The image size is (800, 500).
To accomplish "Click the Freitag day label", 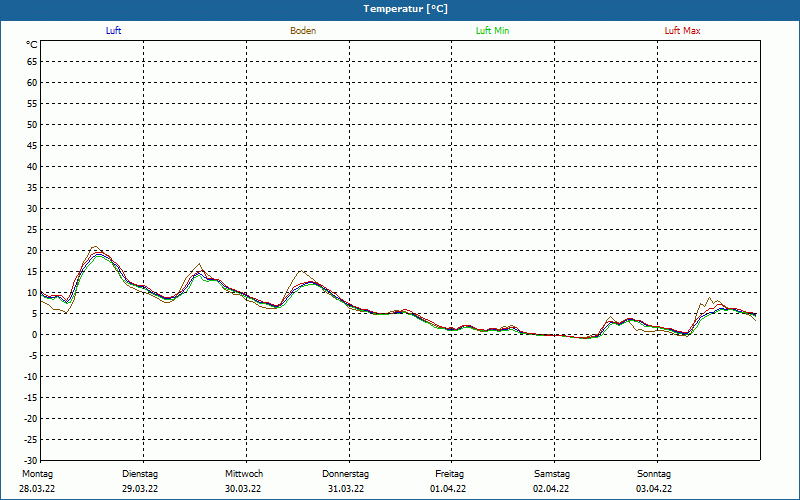I will tap(449, 474).
